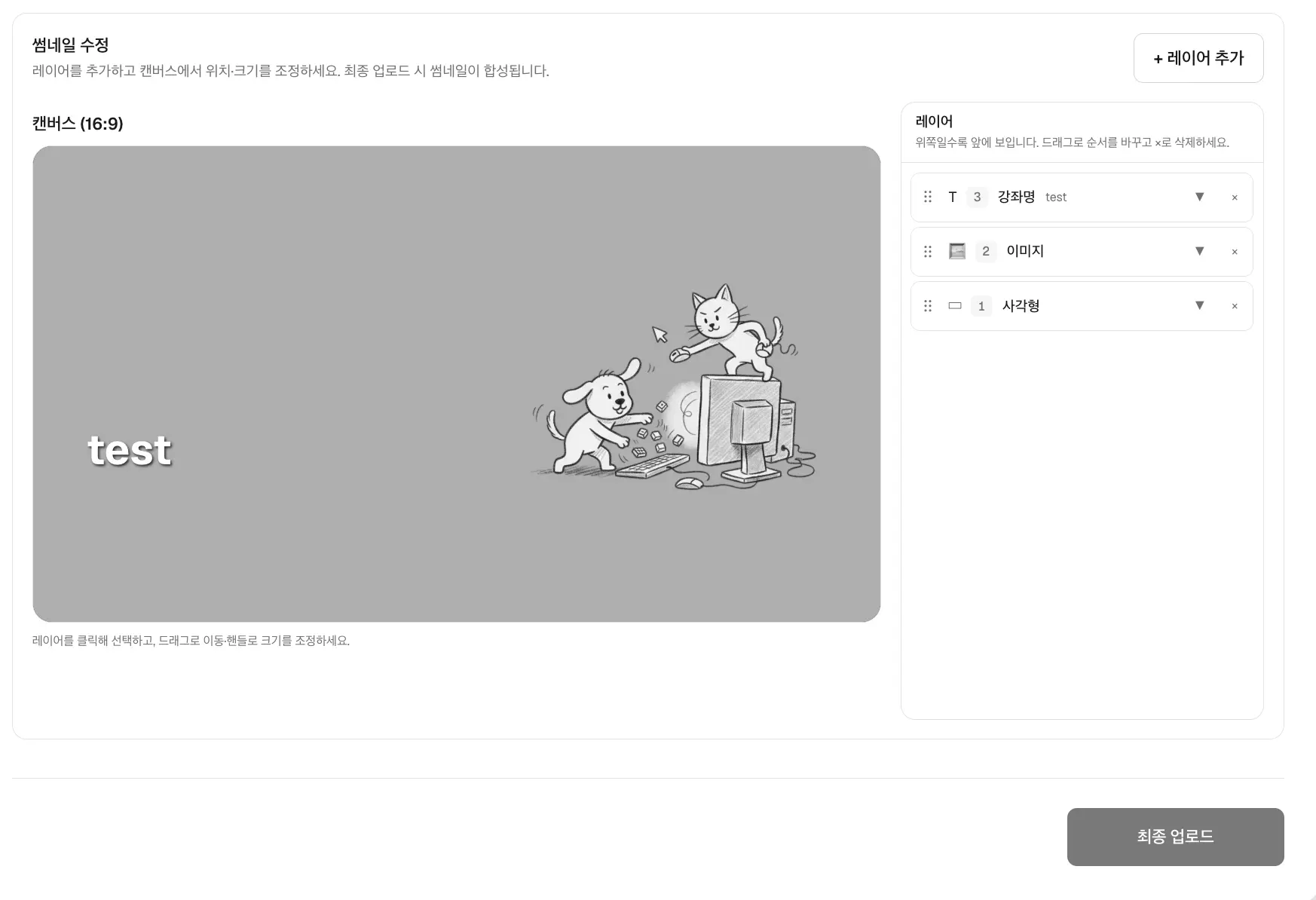This screenshot has width=1316, height=900.
Task: Delete the 사각형 layer with ×
Action: (x=1235, y=306)
